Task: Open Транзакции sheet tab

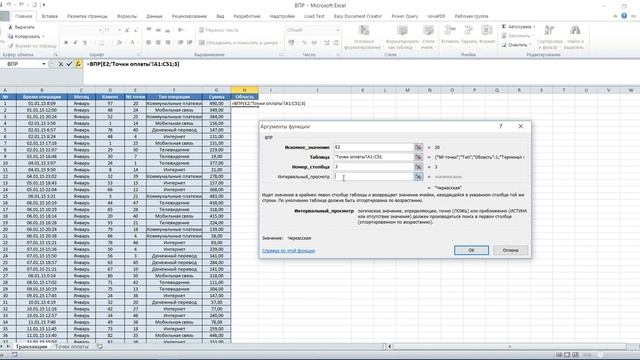Action: [31, 347]
